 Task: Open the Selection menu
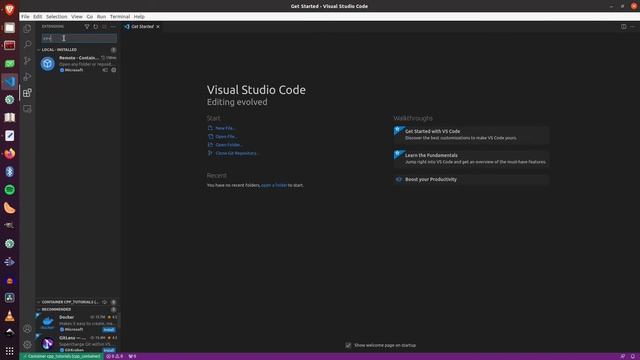56,17
